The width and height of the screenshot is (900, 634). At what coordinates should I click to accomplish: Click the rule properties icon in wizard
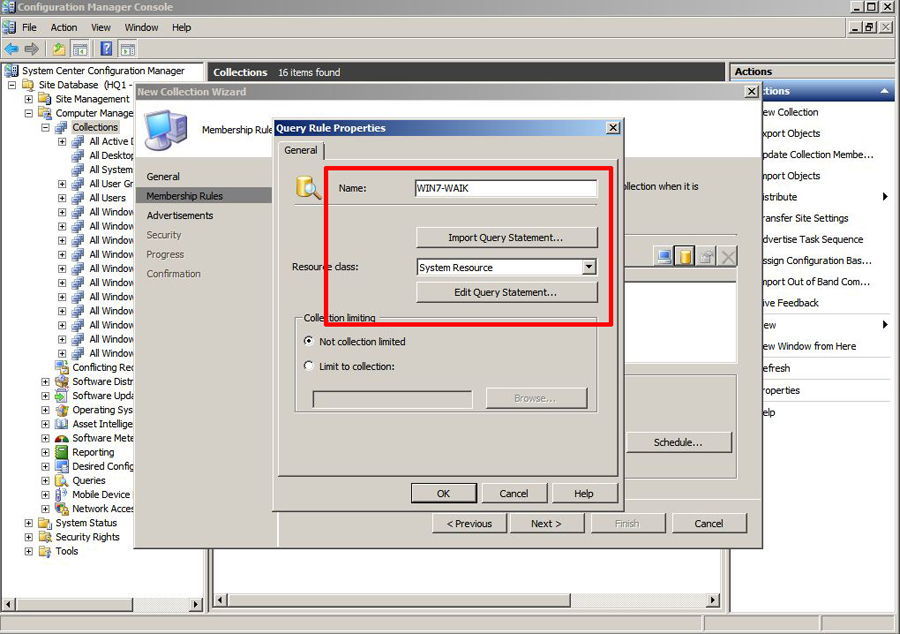coord(706,256)
